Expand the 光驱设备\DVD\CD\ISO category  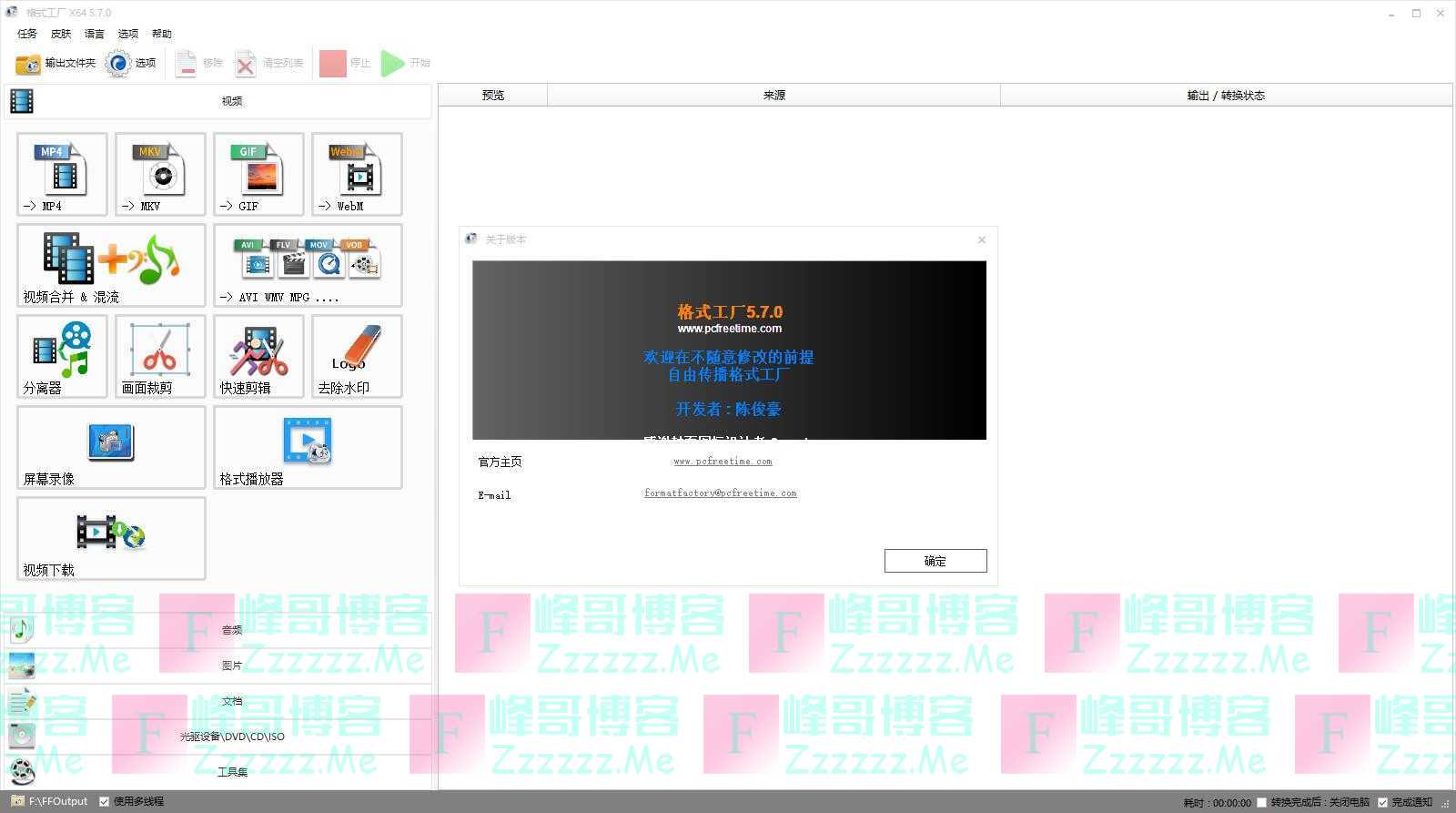(x=218, y=737)
